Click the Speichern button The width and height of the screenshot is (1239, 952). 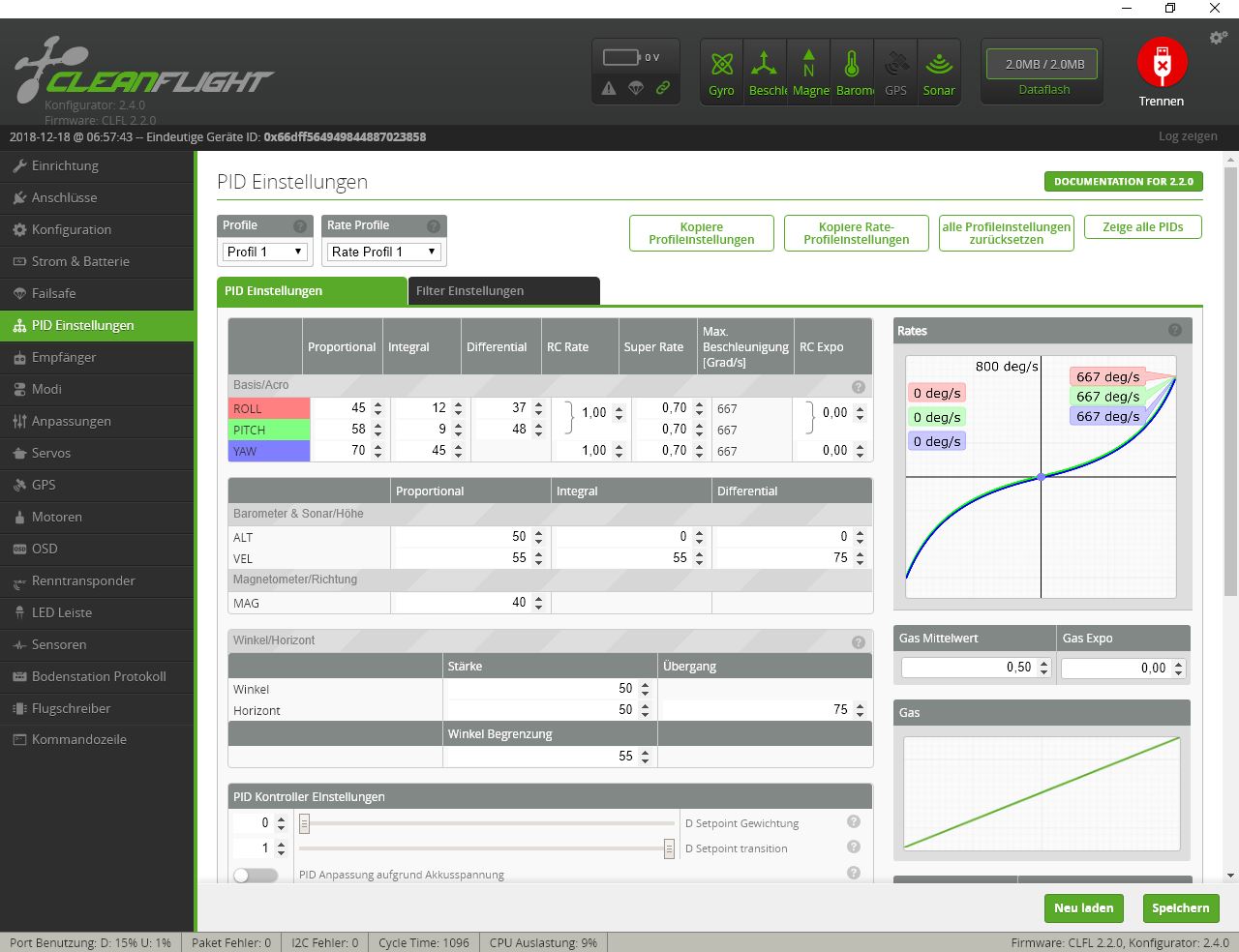1180,907
